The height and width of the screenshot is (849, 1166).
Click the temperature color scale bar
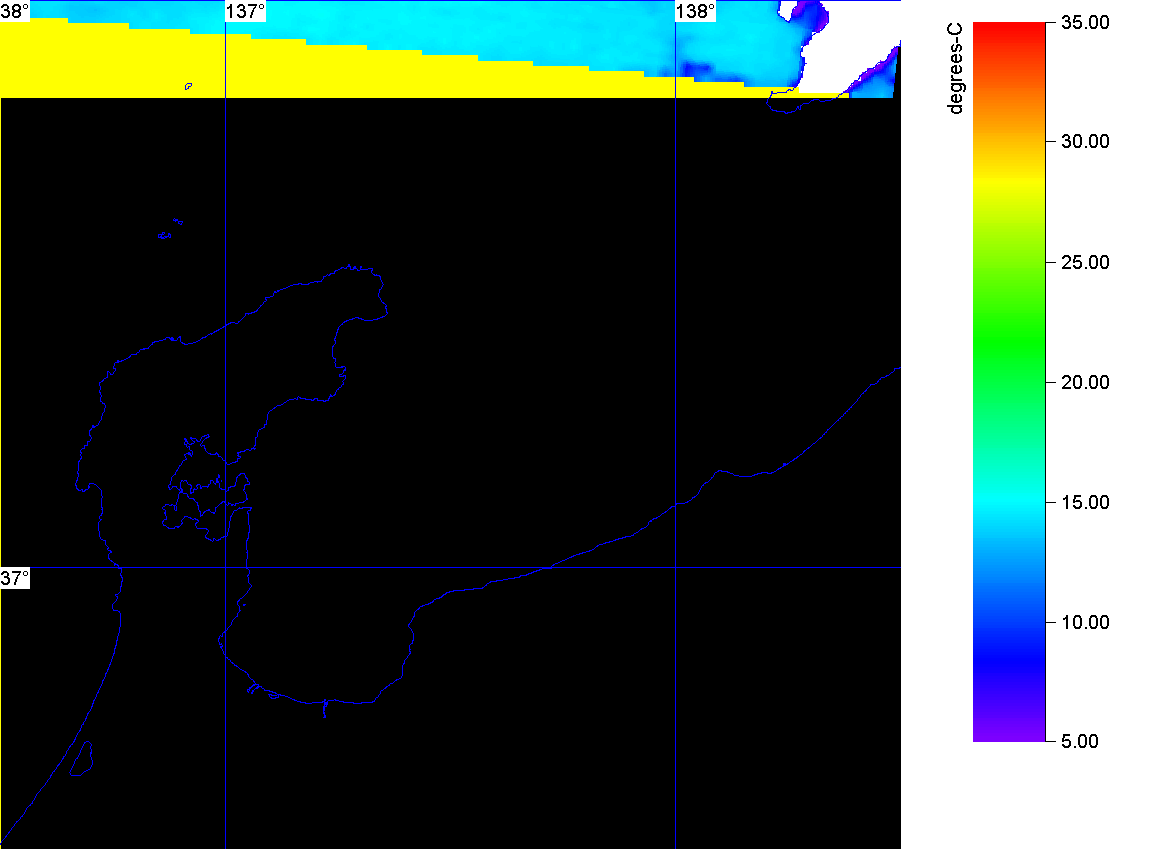[1009, 382]
